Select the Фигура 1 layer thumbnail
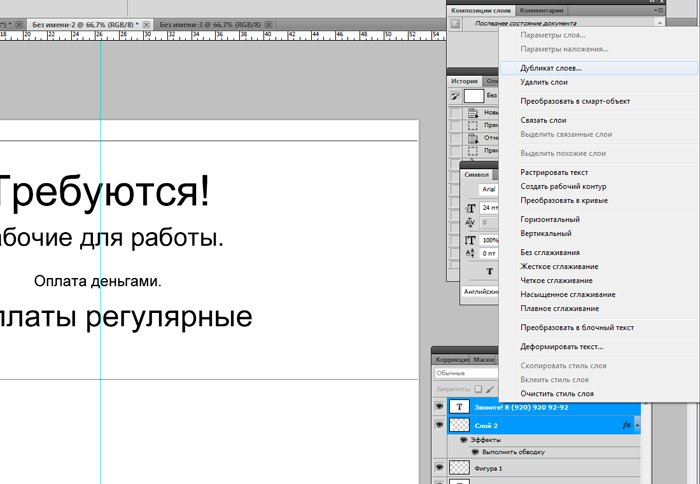The image size is (700, 484). (x=459, y=468)
